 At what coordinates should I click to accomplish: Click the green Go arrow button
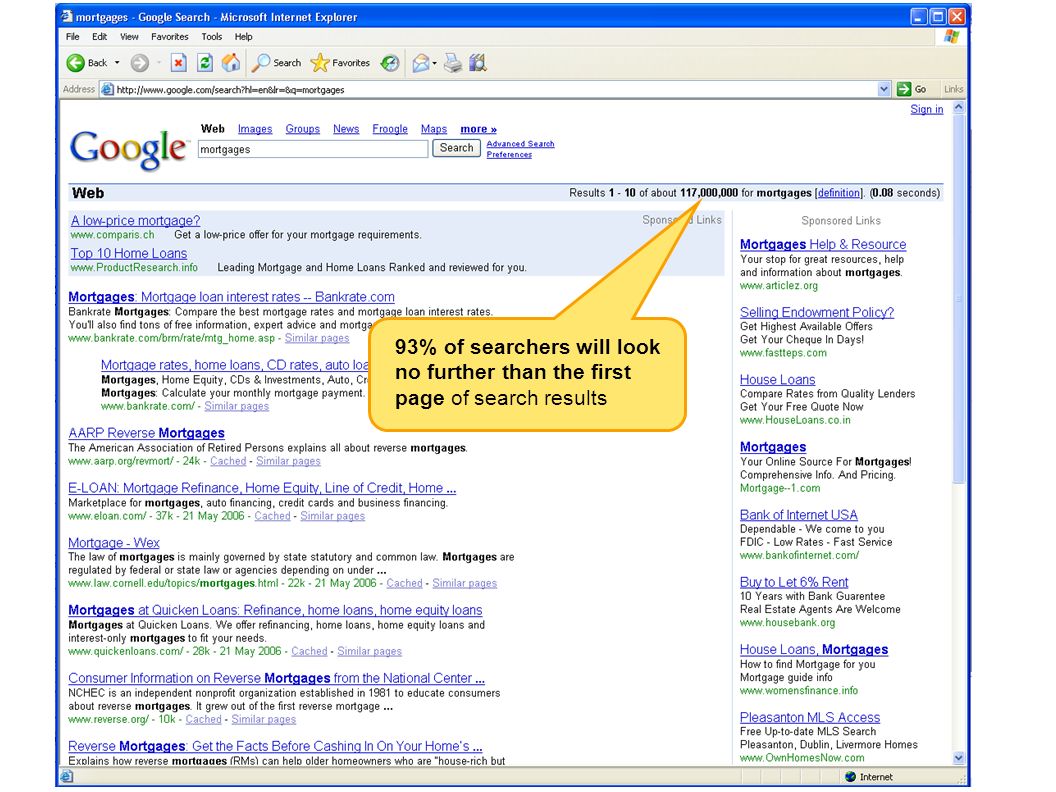click(904, 89)
